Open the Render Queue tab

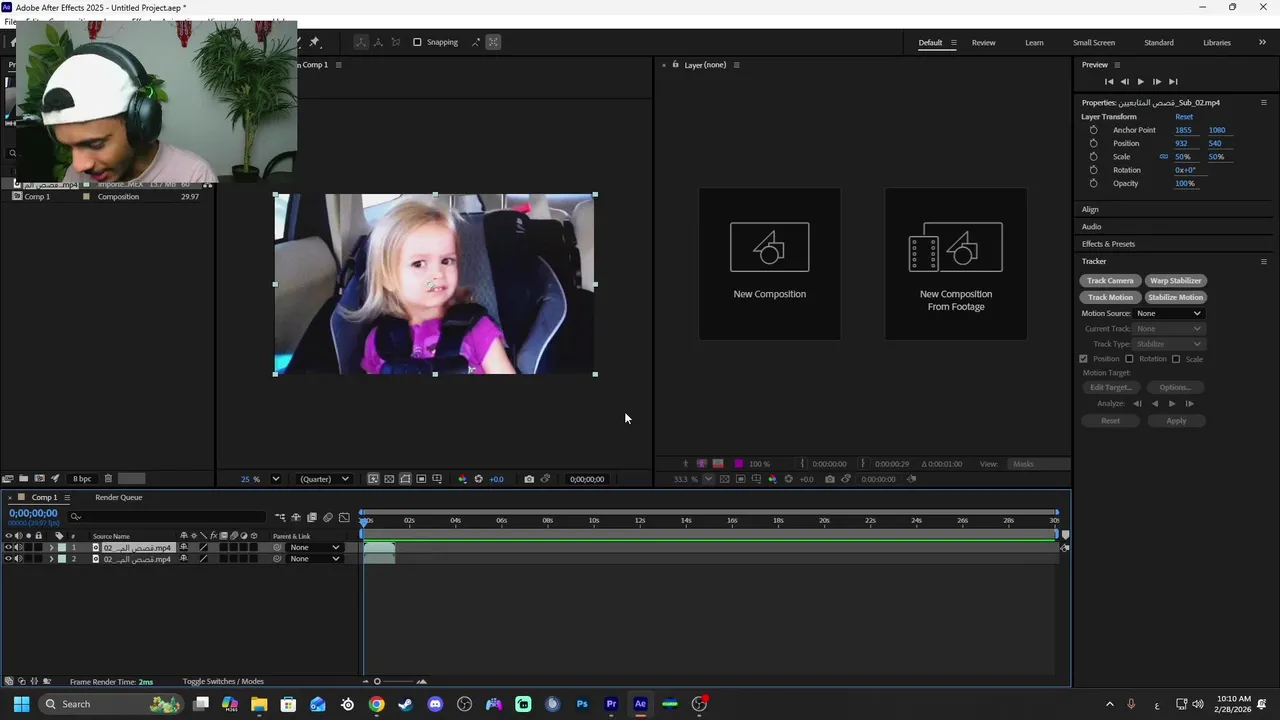[x=118, y=497]
